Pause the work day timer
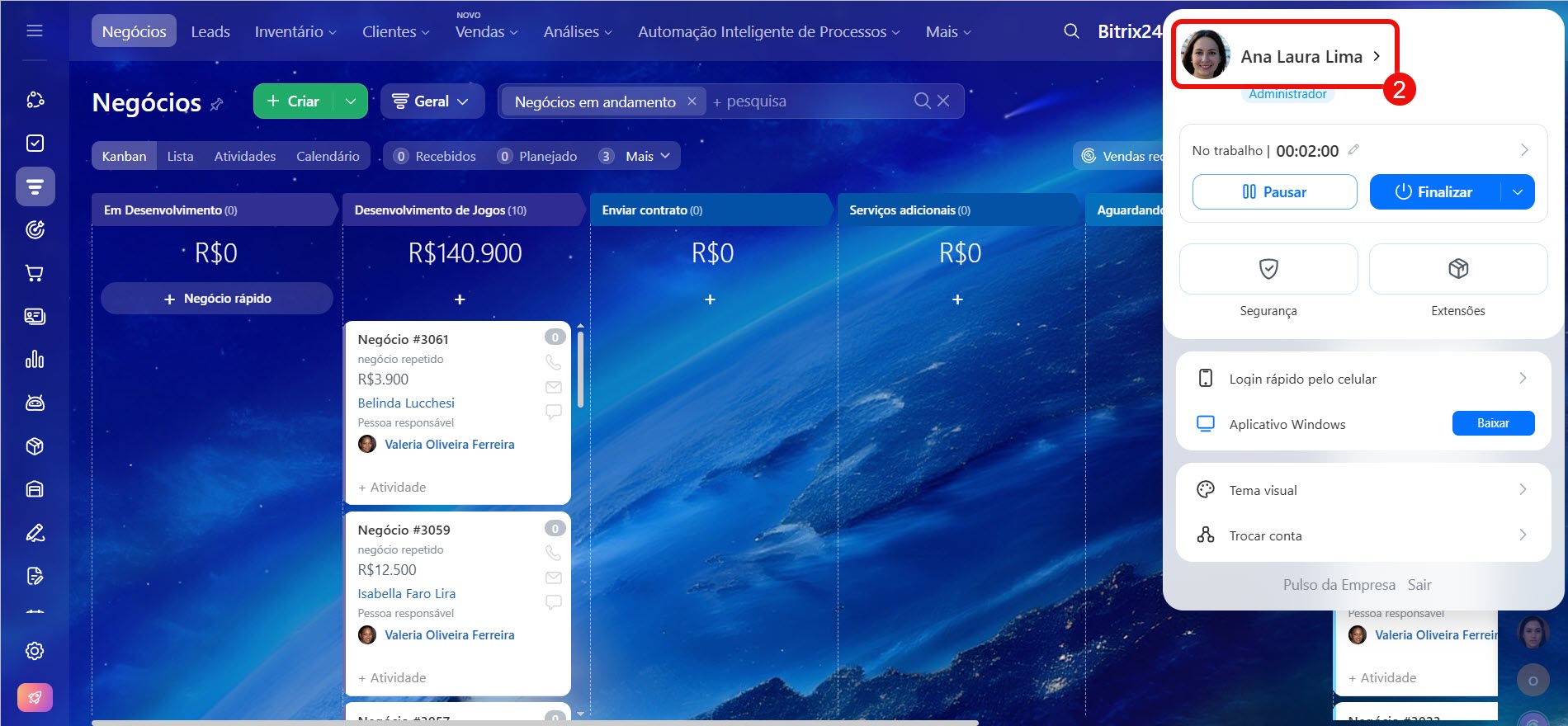Image resolution: width=1568 pixels, height=726 pixels. 1274,192
